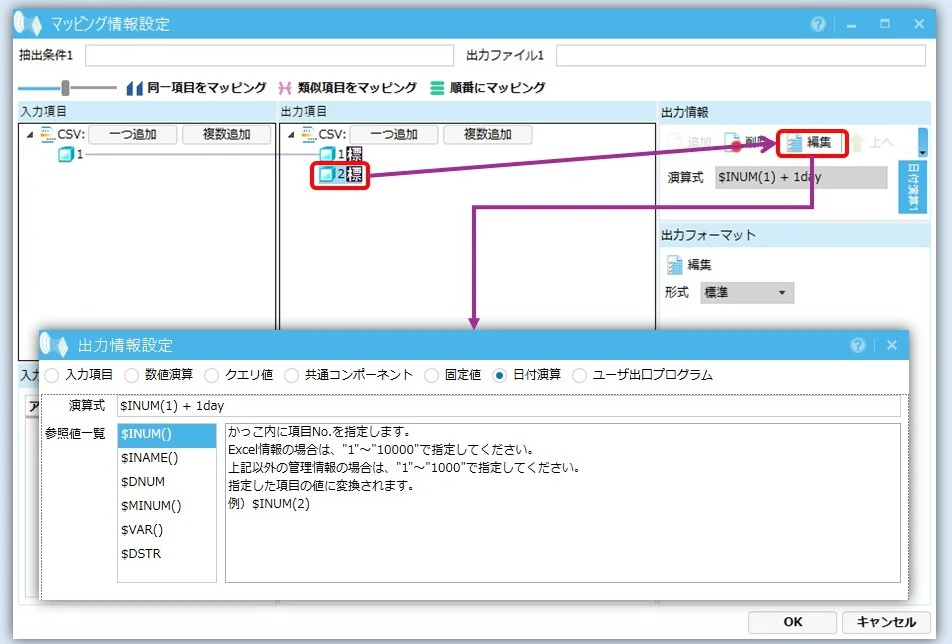The image size is (952, 644).
Task: Select $INAME() in 参照値一覧
Action: [167, 458]
